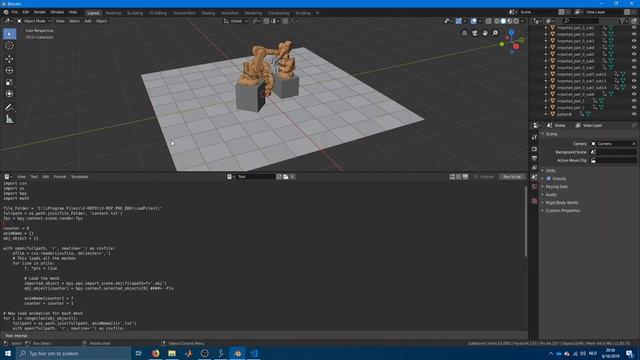
Task: Open the viewport Add menu
Action: click(x=88, y=21)
